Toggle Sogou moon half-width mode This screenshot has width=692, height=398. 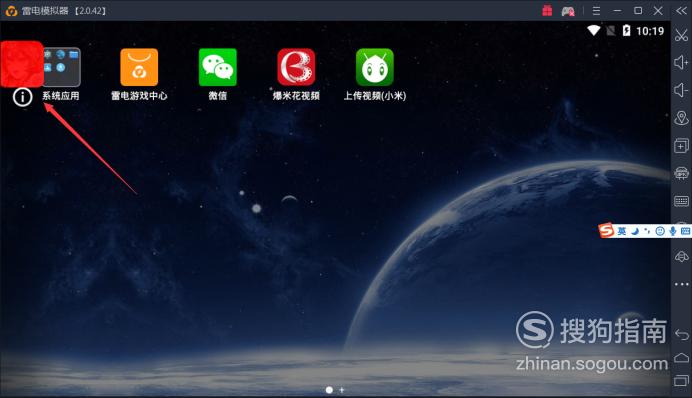click(x=635, y=231)
